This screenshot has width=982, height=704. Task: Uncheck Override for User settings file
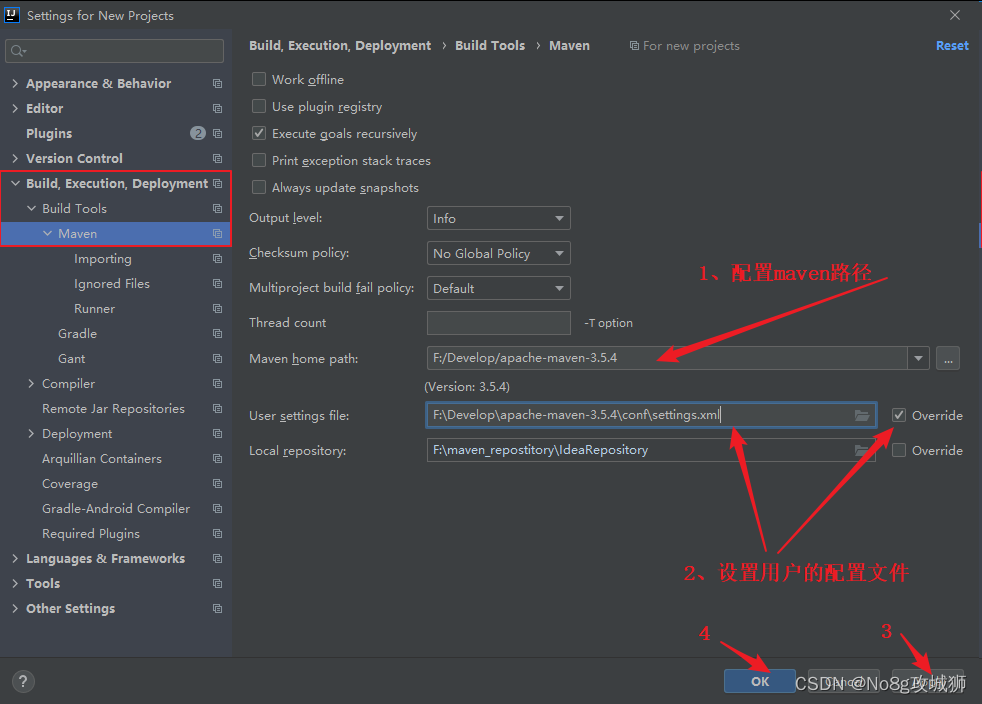coord(899,415)
